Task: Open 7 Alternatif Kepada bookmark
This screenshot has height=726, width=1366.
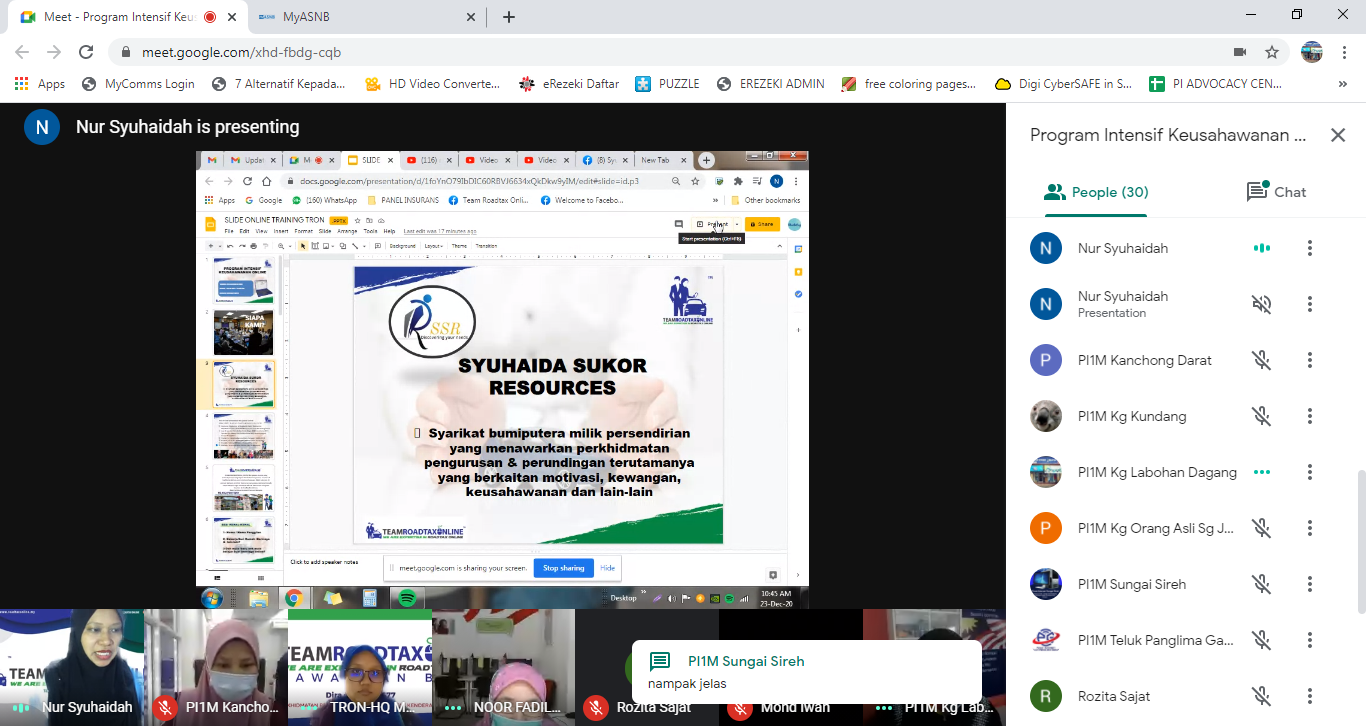Action: pyautogui.click(x=280, y=84)
